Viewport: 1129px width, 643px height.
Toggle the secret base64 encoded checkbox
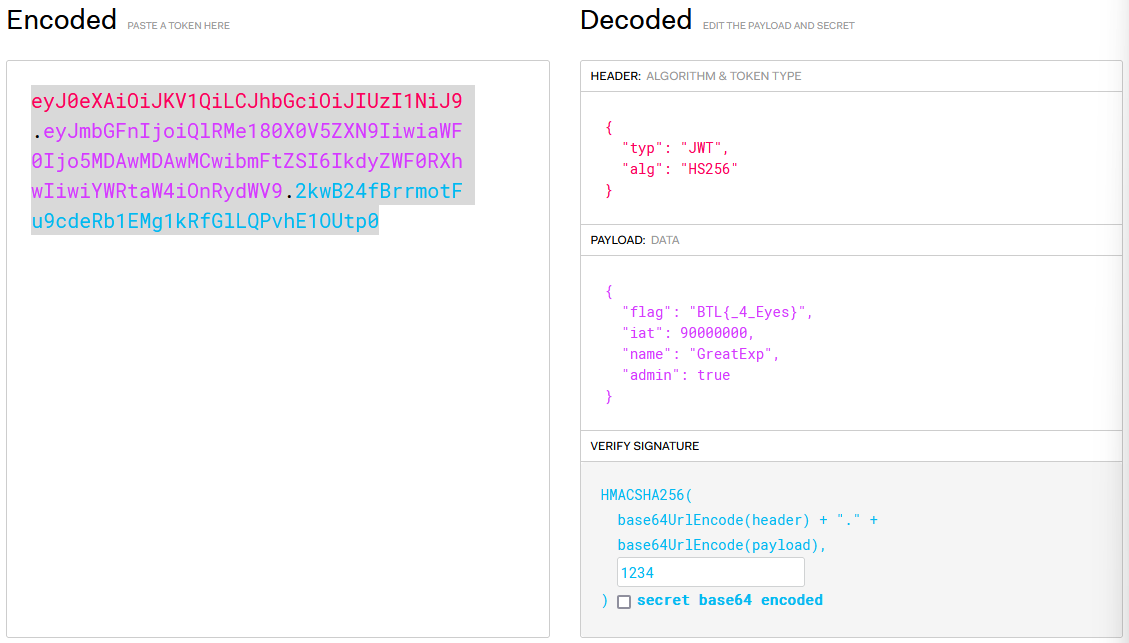tap(624, 601)
